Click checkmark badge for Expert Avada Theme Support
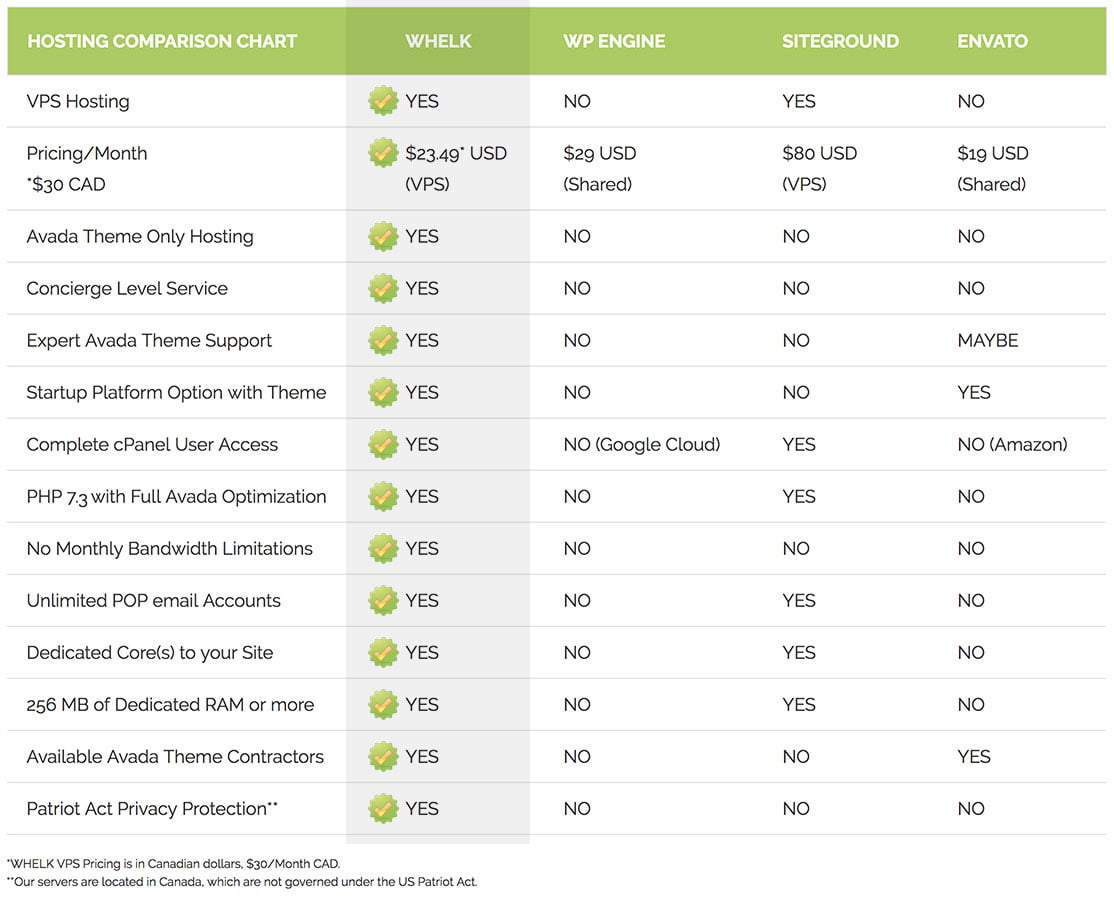This screenshot has width=1114, height=898. (x=383, y=341)
